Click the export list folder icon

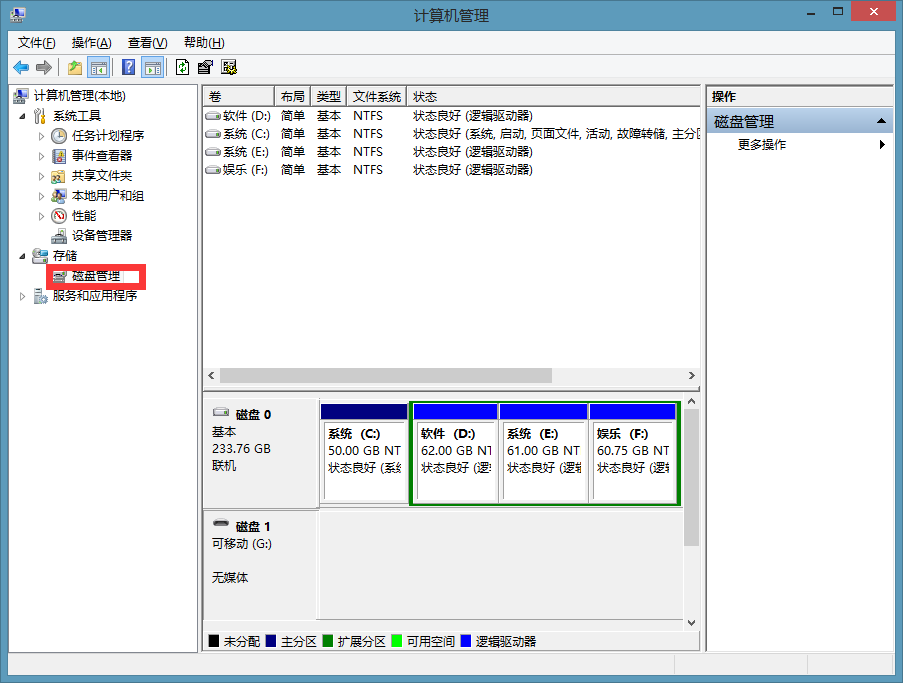coord(74,66)
